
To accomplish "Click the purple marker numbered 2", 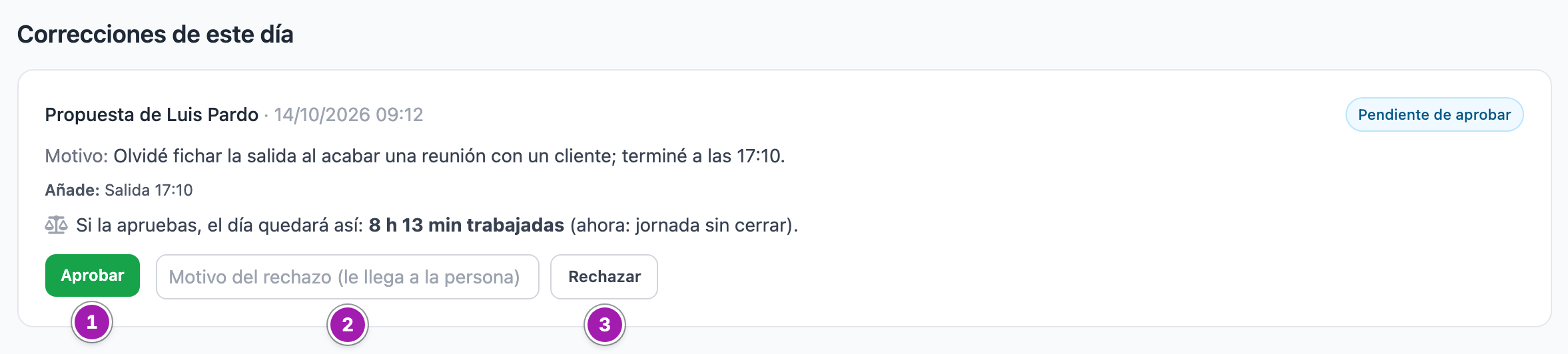I will click(x=348, y=325).
